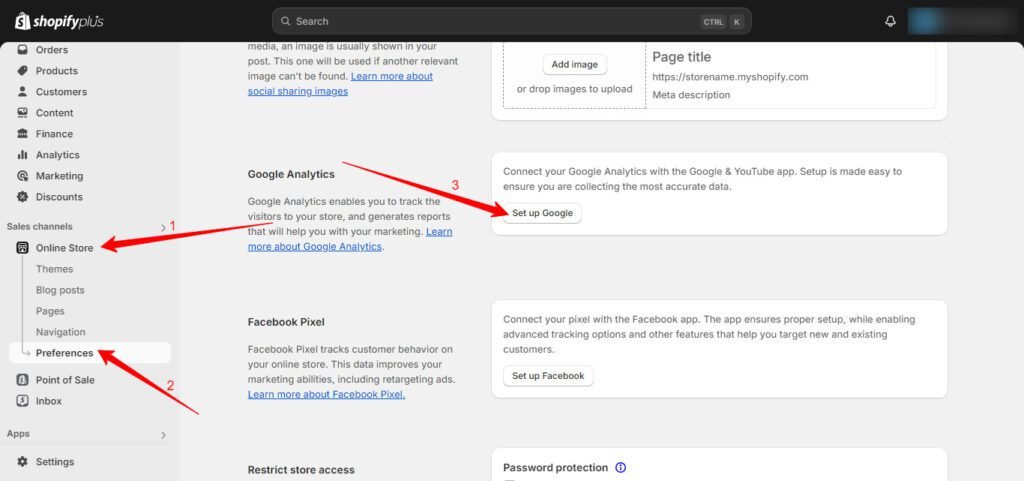Click the Shopify Plus logo
This screenshot has height=481, width=1024.
(x=59, y=22)
